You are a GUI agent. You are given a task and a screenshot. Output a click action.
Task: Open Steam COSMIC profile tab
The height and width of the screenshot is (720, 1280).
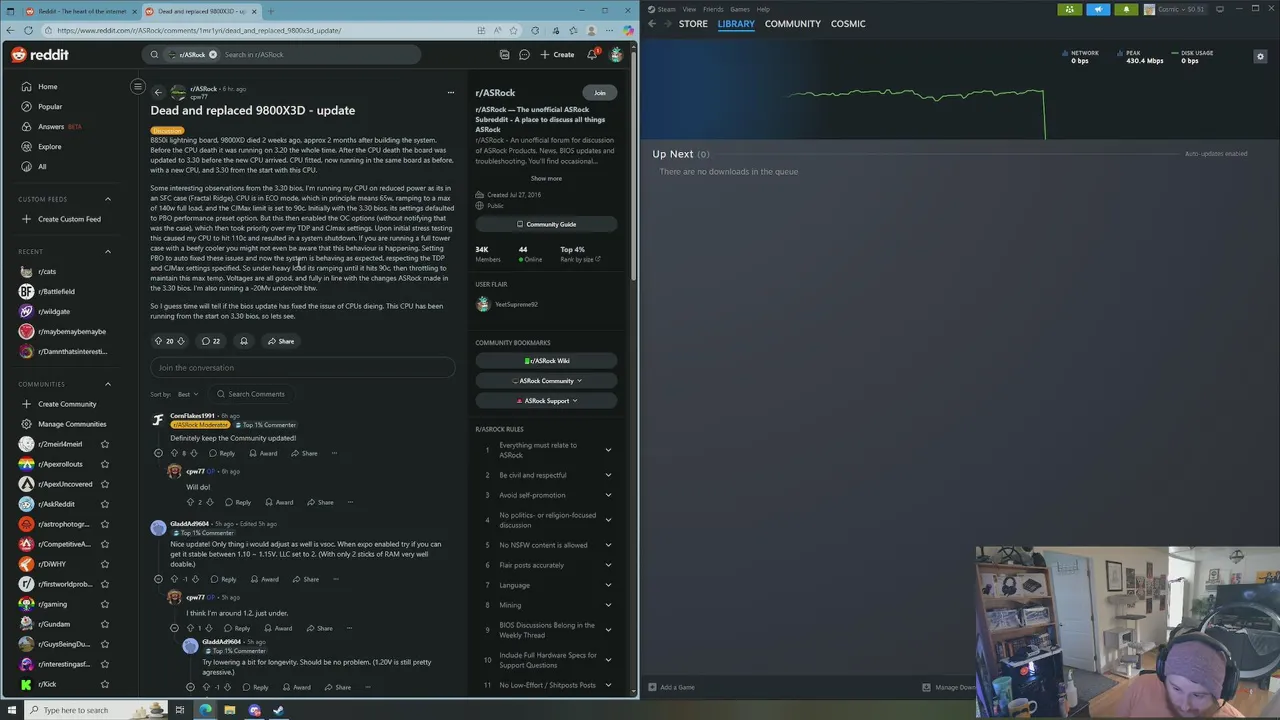[848, 24]
